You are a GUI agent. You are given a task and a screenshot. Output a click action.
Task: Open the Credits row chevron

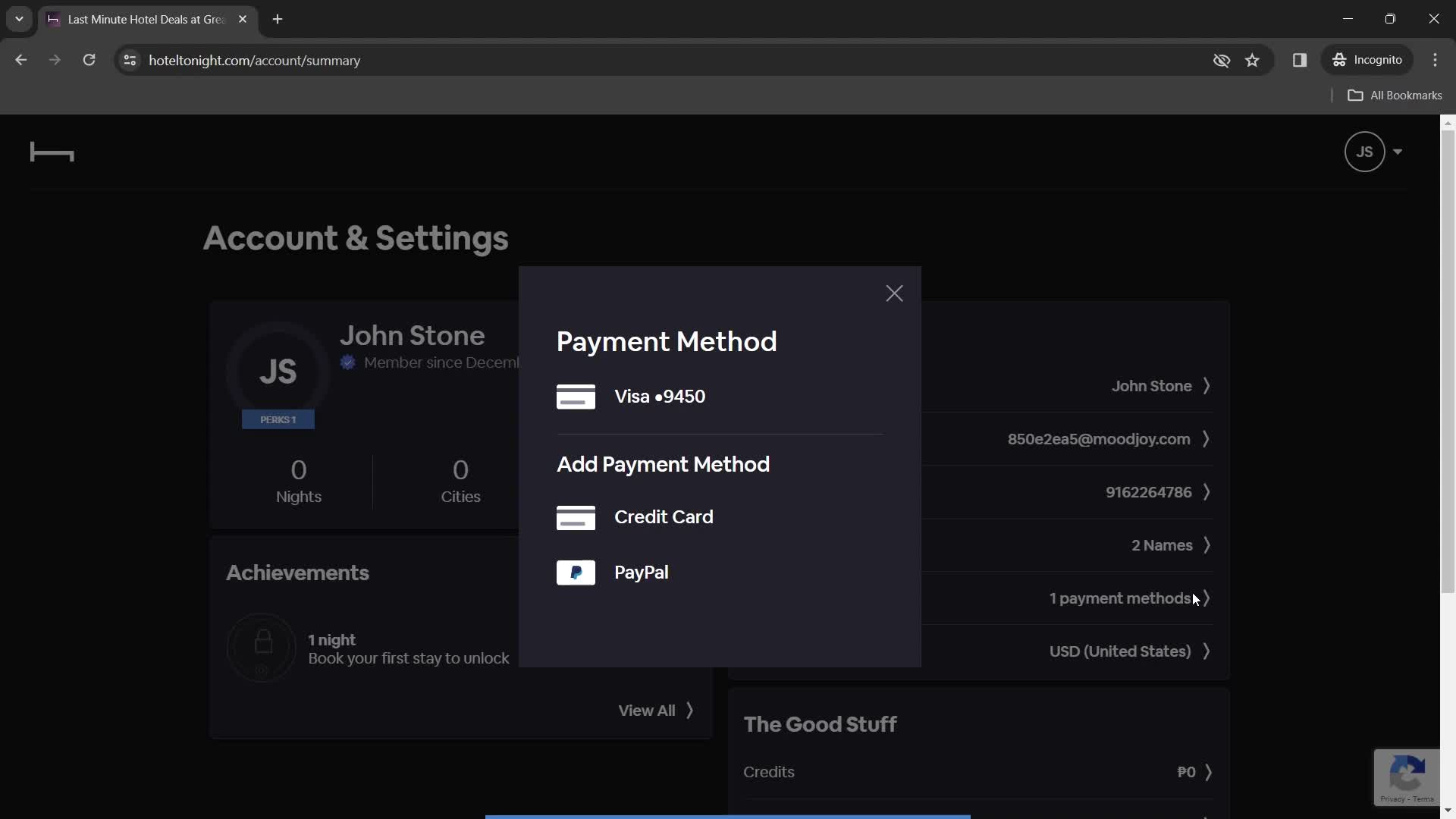[x=1208, y=772]
